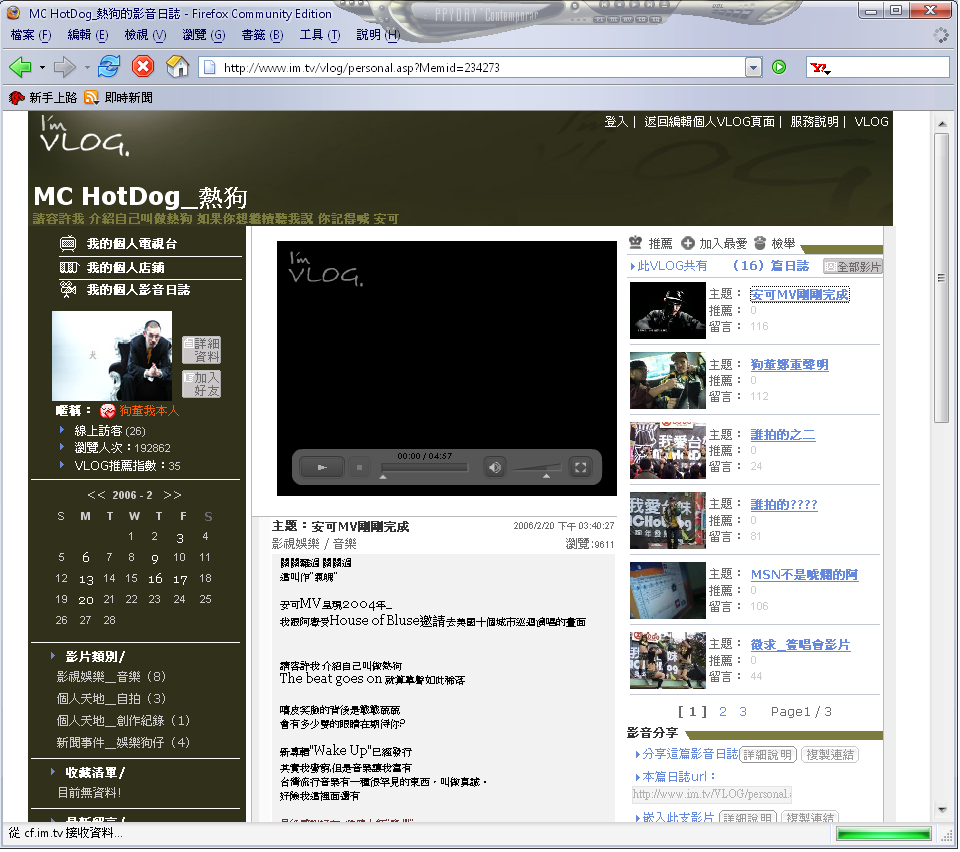
Task: Stop the video with player stop button
Action: point(359,467)
